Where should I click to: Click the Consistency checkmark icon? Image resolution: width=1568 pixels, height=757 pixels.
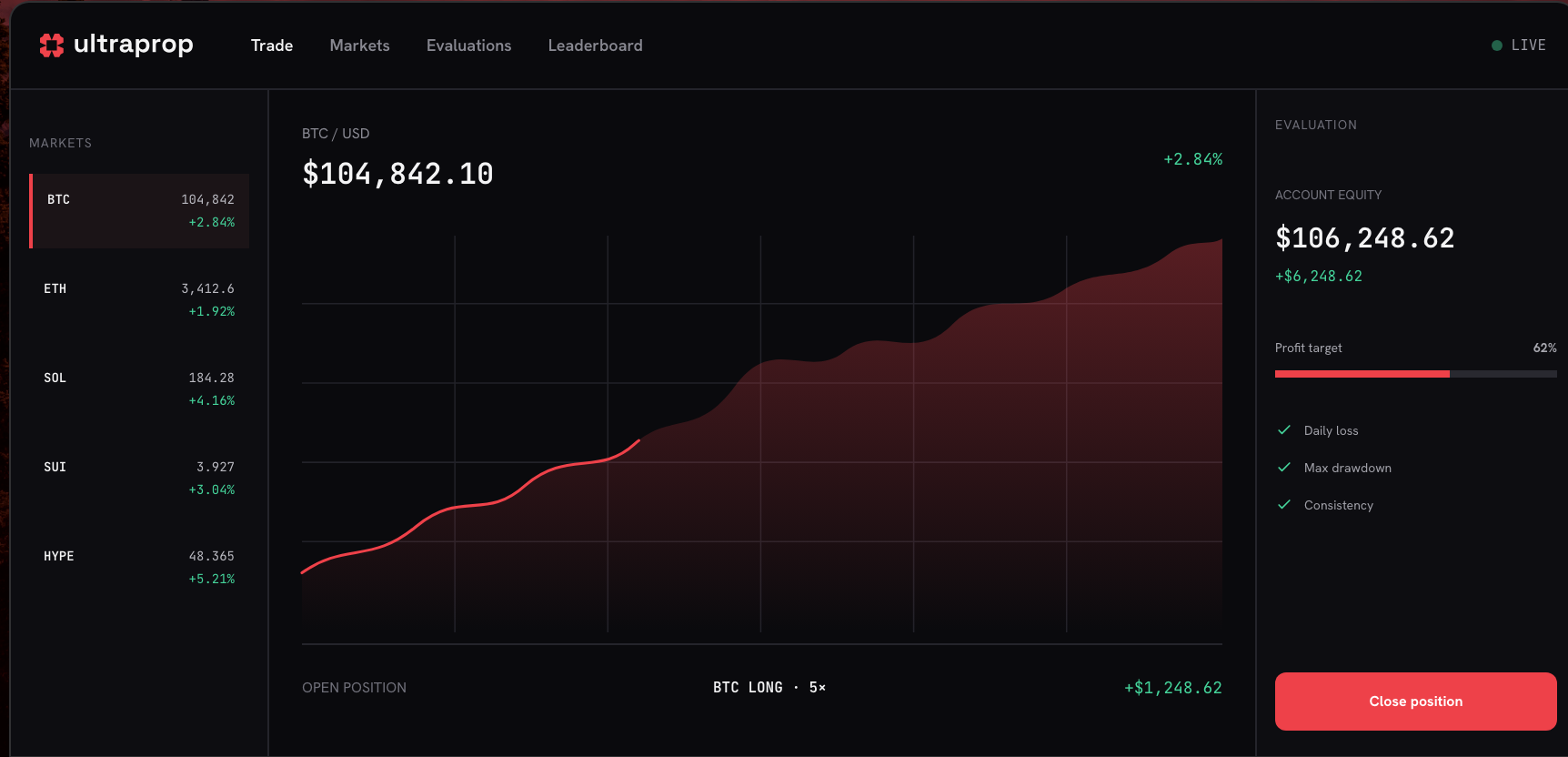pyautogui.click(x=1284, y=505)
